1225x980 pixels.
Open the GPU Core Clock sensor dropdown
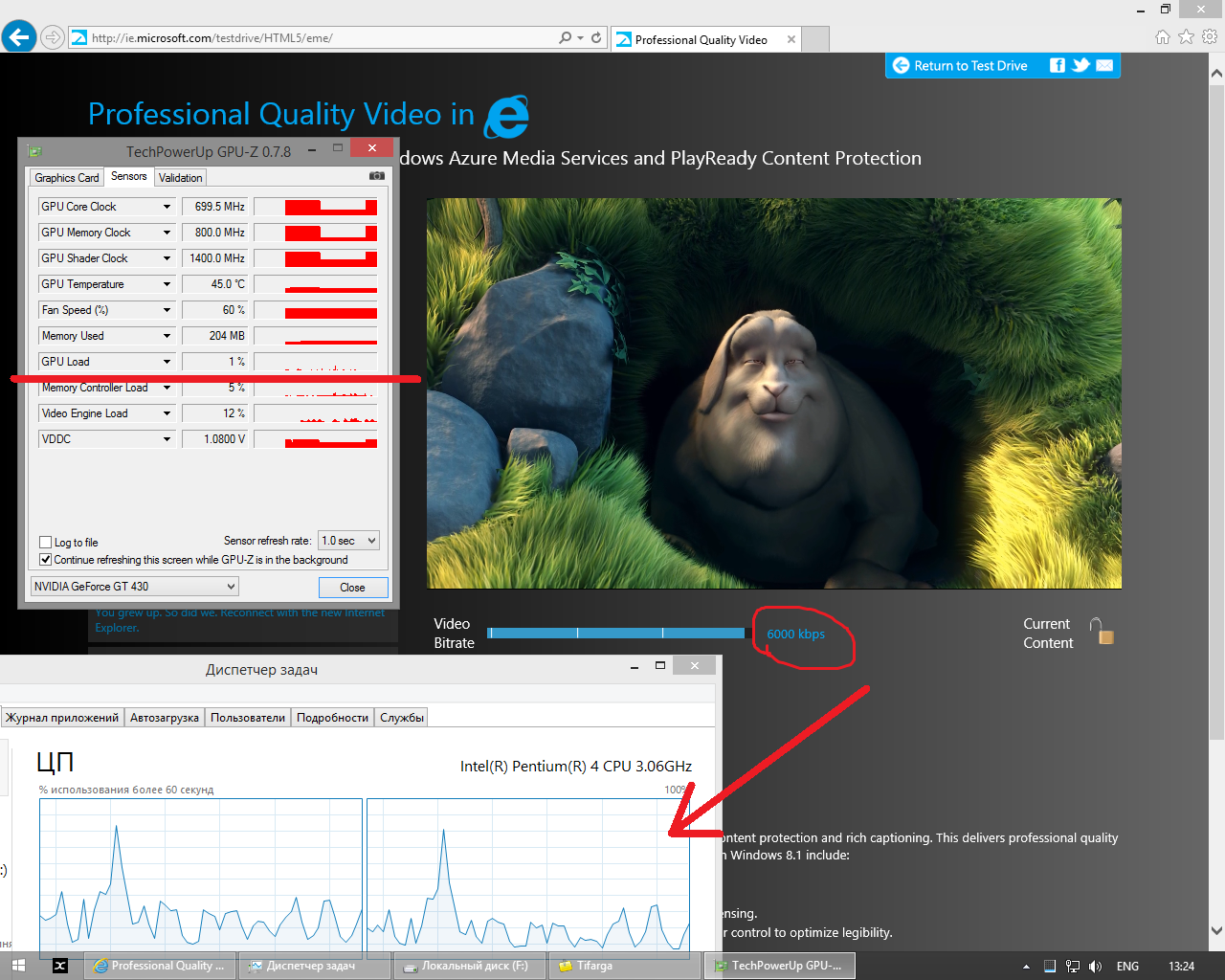(167, 207)
